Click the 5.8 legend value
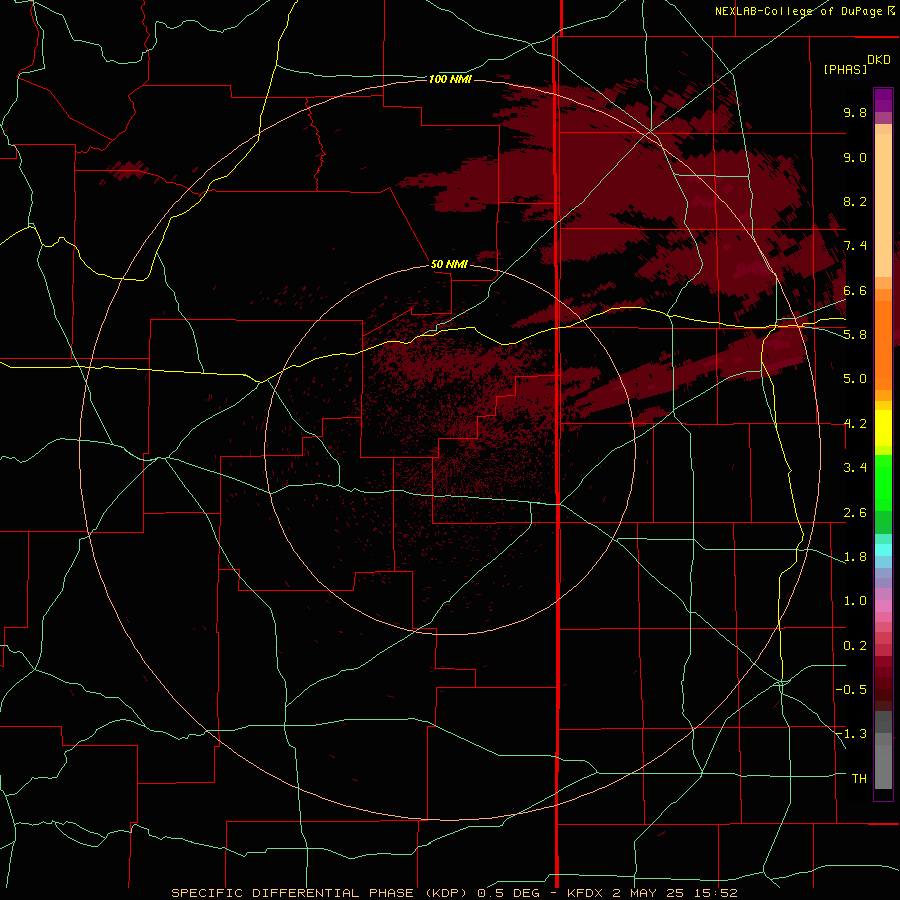Image resolution: width=900 pixels, height=900 pixels. coord(855,334)
